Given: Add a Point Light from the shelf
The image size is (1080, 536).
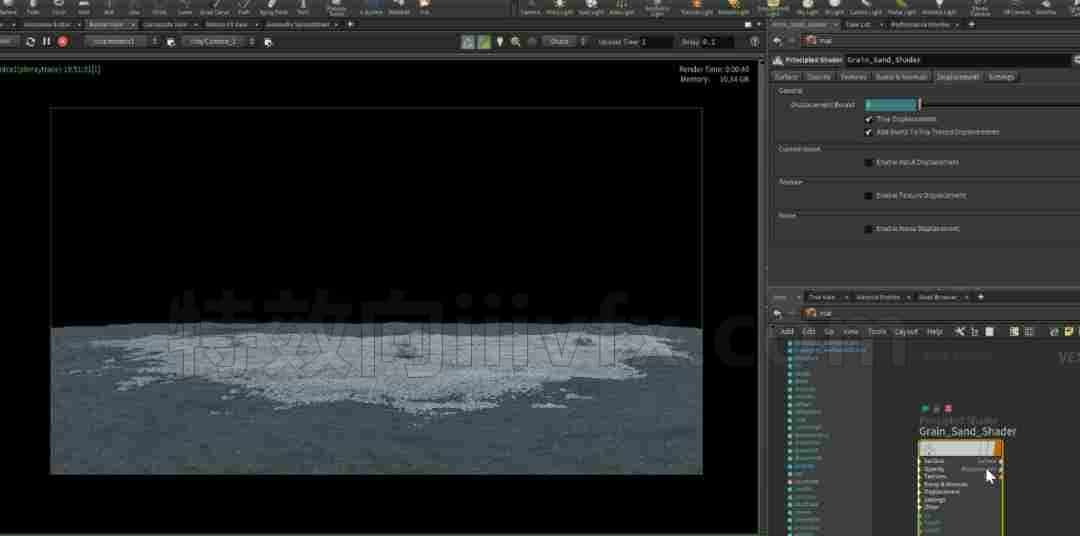Looking at the screenshot, I should pos(559,6).
